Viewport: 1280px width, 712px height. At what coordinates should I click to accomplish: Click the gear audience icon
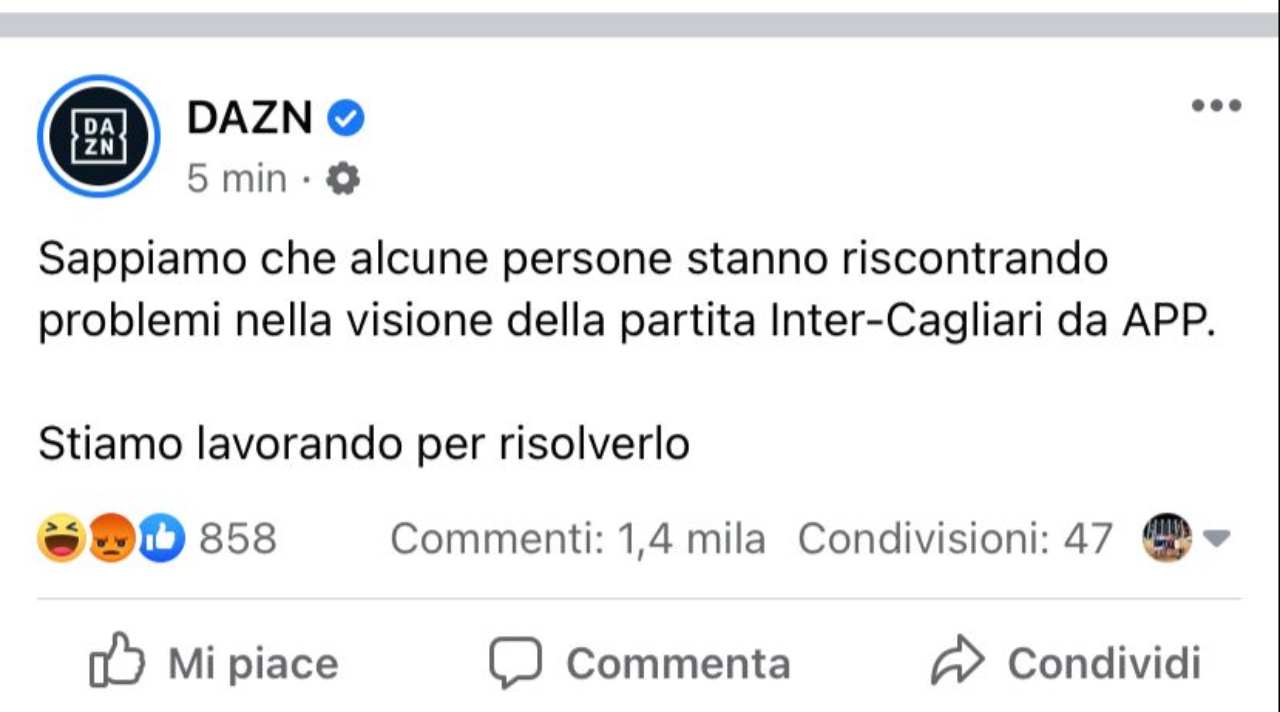pyautogui.click(x=343, y=179)
